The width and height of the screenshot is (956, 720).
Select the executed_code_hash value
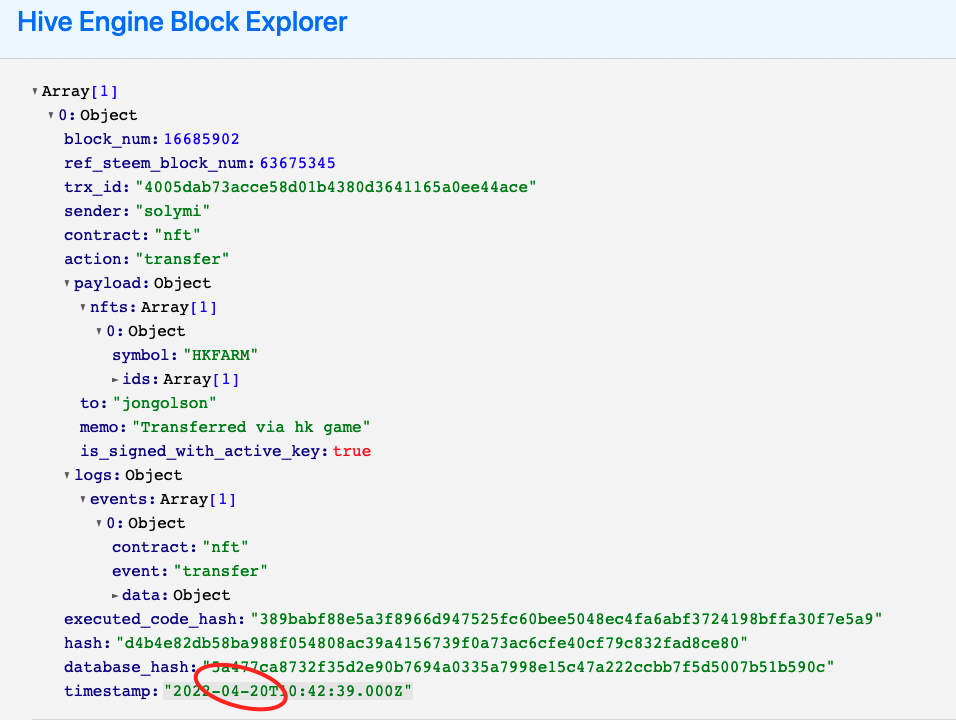click(566, 619)
